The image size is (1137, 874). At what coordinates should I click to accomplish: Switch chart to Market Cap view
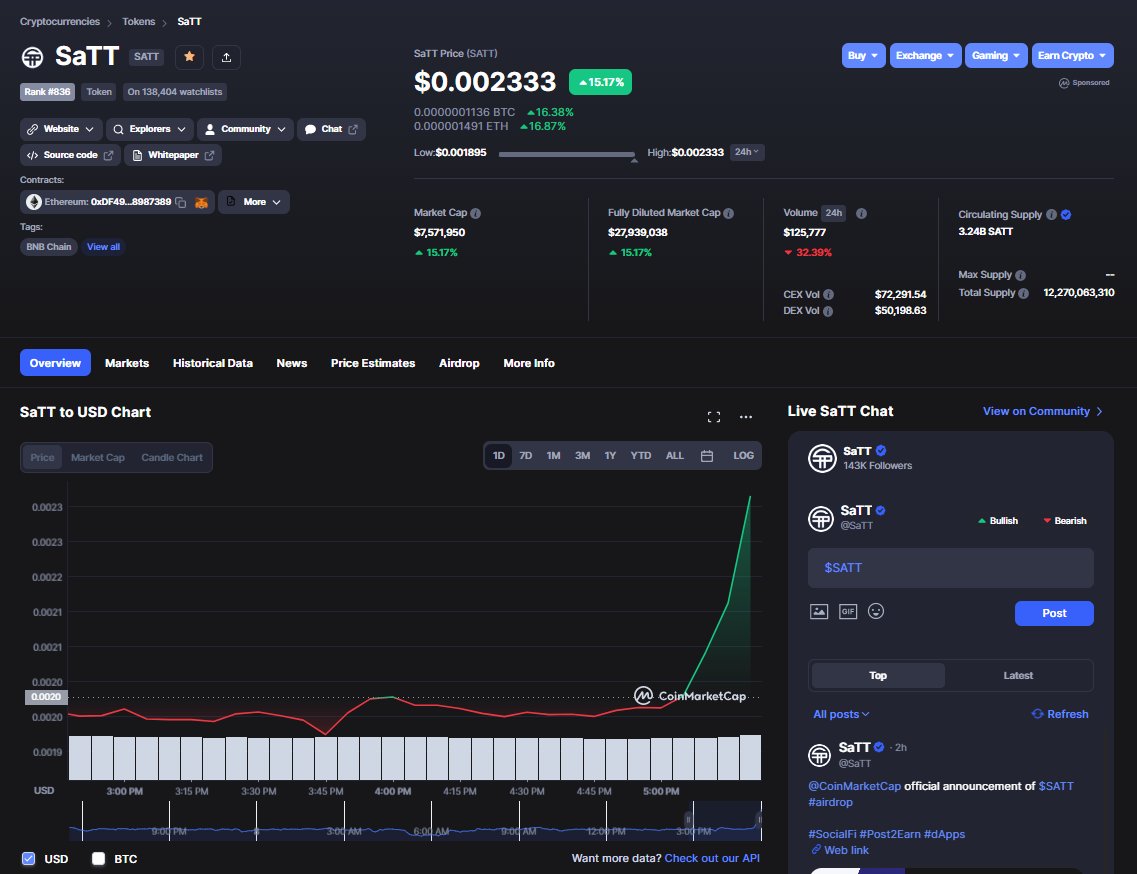[x=98, y=458]
